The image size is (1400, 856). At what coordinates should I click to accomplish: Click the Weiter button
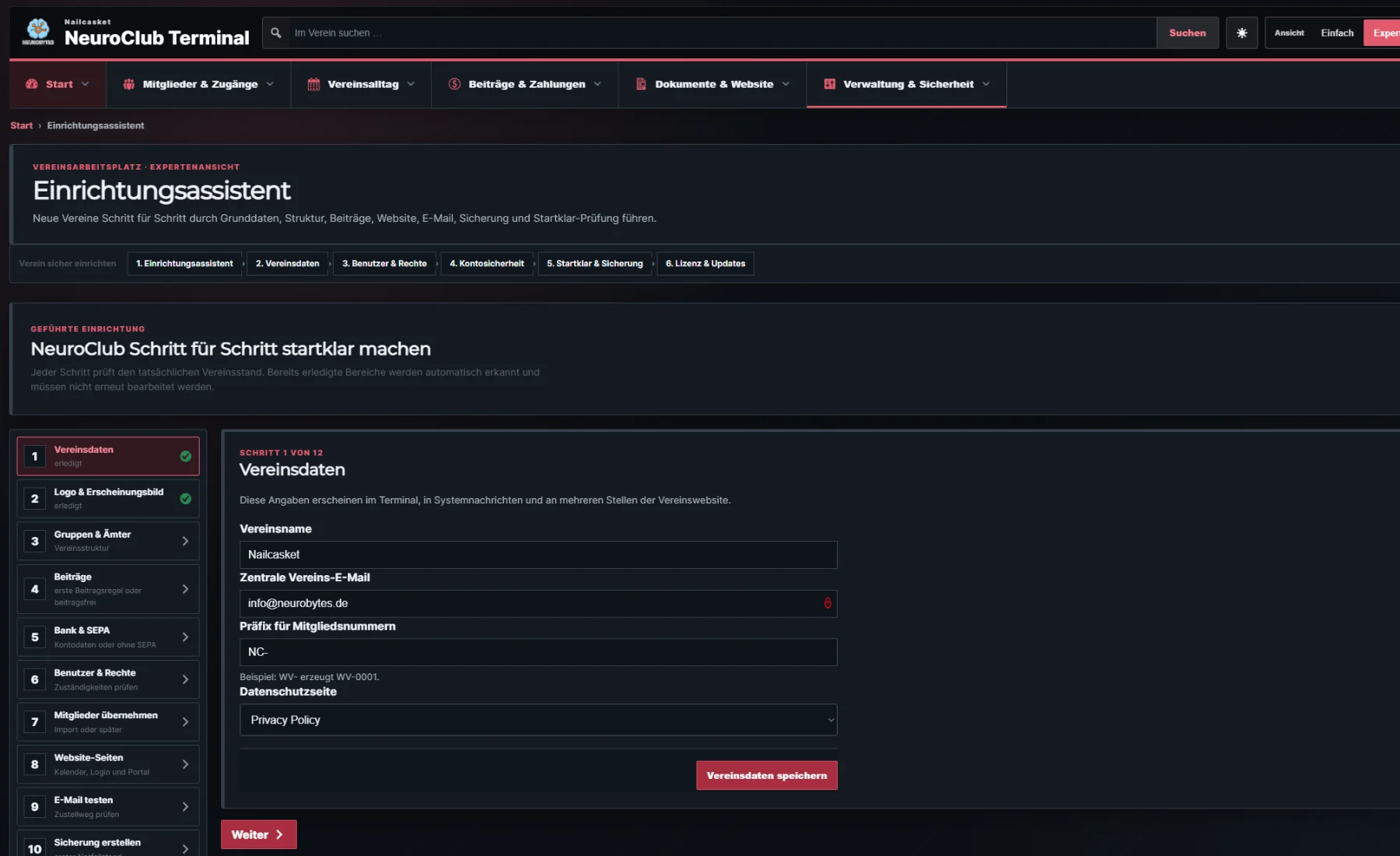click(x=258, y=834)
